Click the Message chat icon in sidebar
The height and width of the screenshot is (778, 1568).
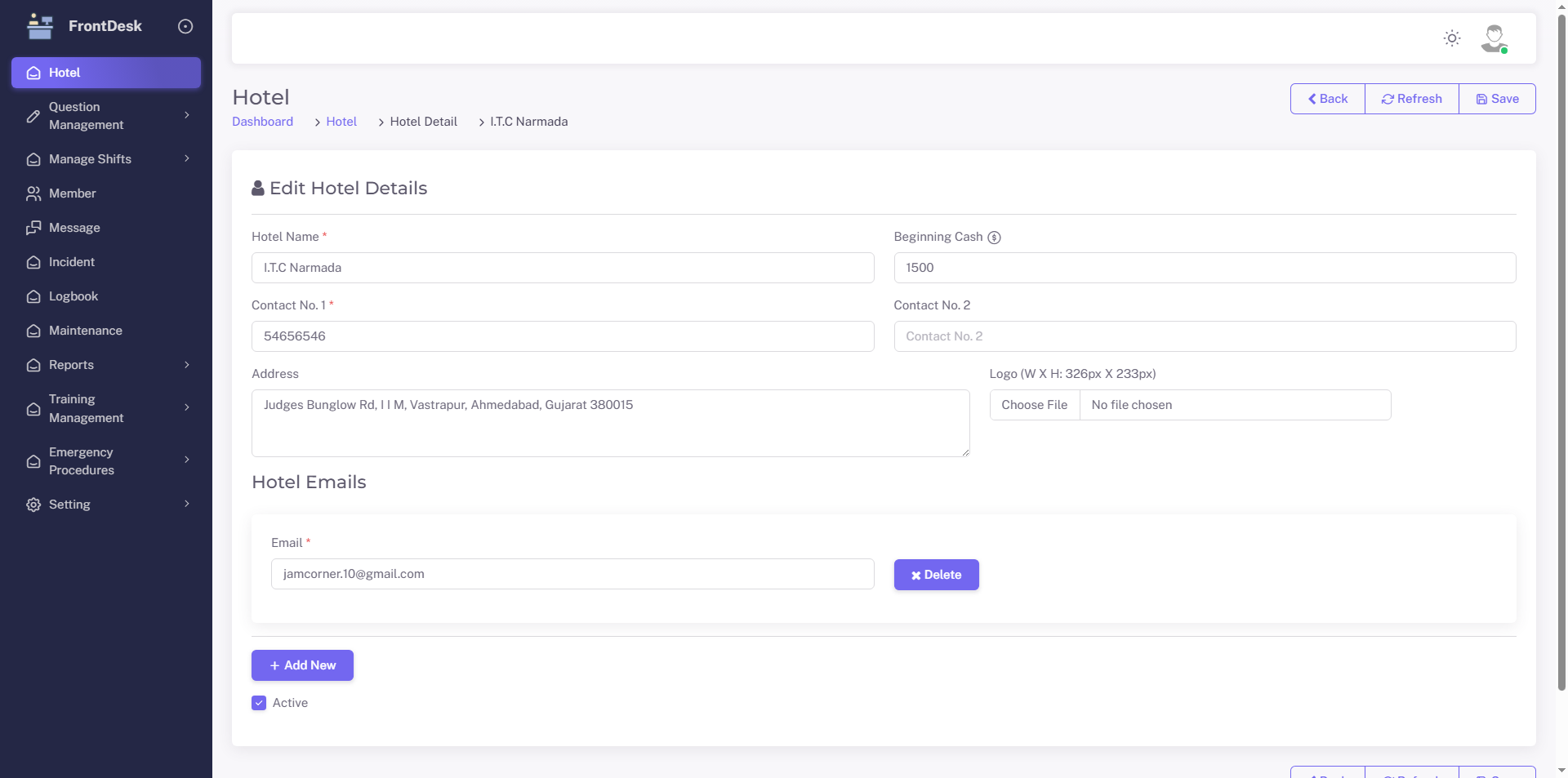tap(33, 228)
